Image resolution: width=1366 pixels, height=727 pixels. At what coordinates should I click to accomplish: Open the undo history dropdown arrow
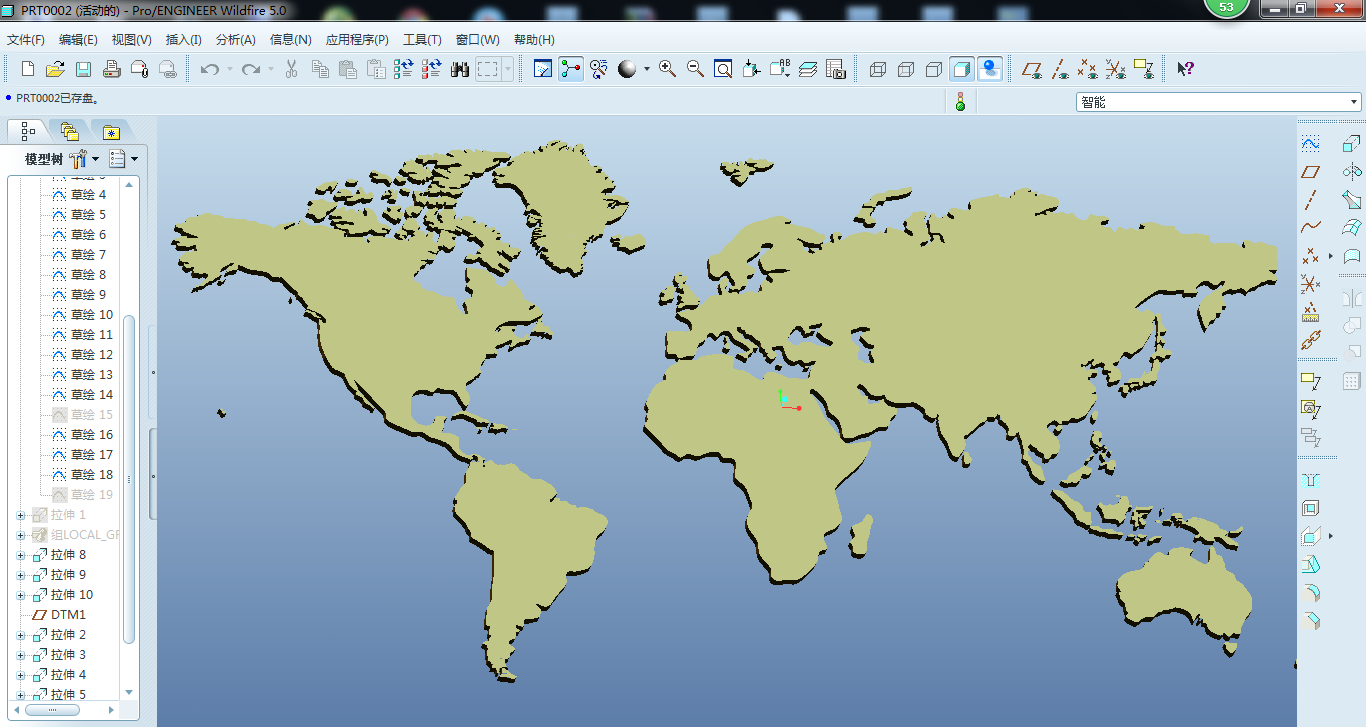click(x=229, y=69)
